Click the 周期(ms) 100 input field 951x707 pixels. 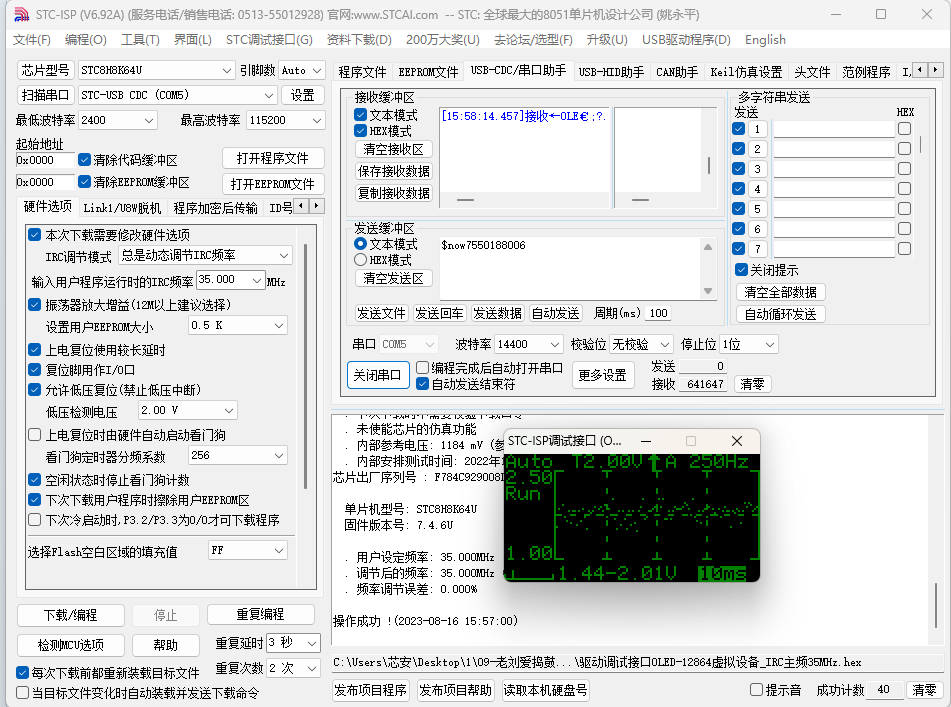[x=659, y=313]
